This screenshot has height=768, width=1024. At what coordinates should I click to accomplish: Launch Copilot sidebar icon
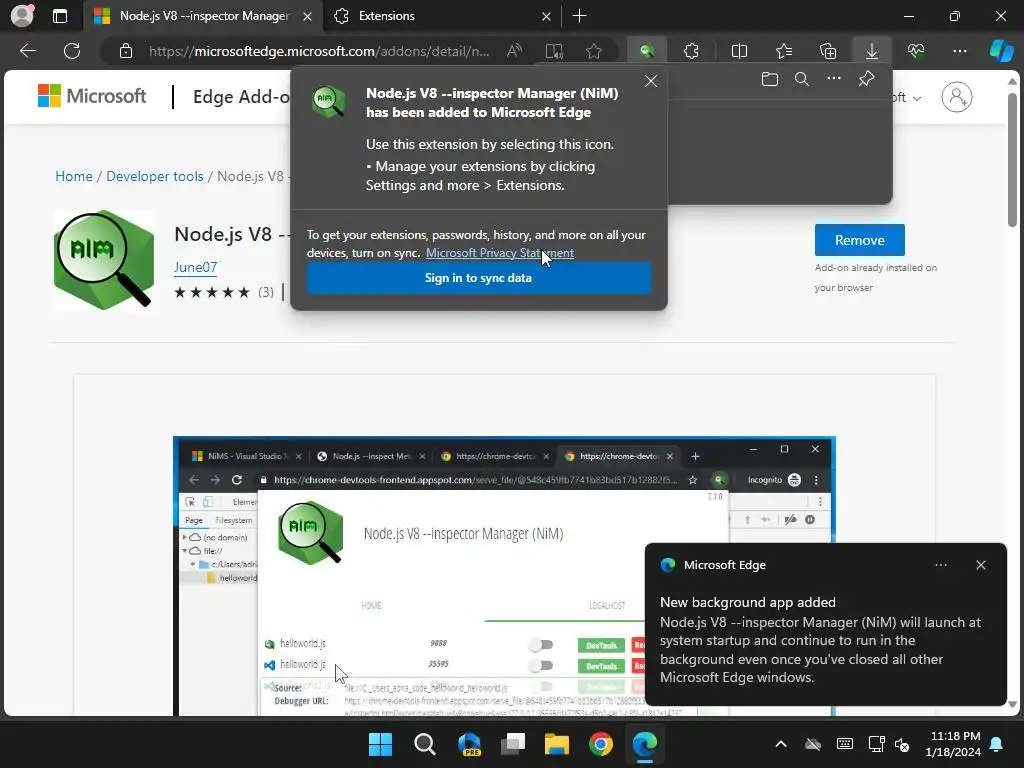coord(1001,51)
